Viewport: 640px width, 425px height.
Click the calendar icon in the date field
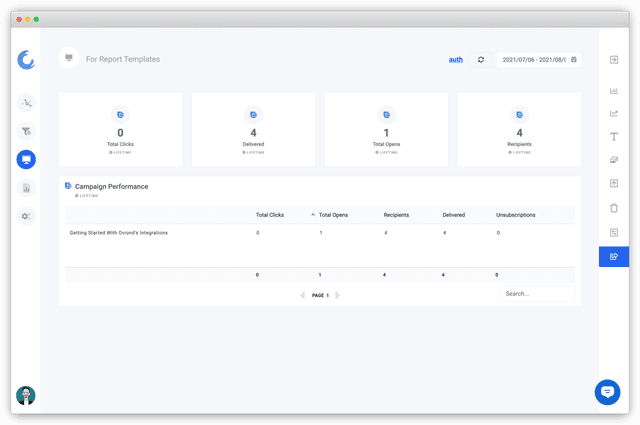pos(573,60)
